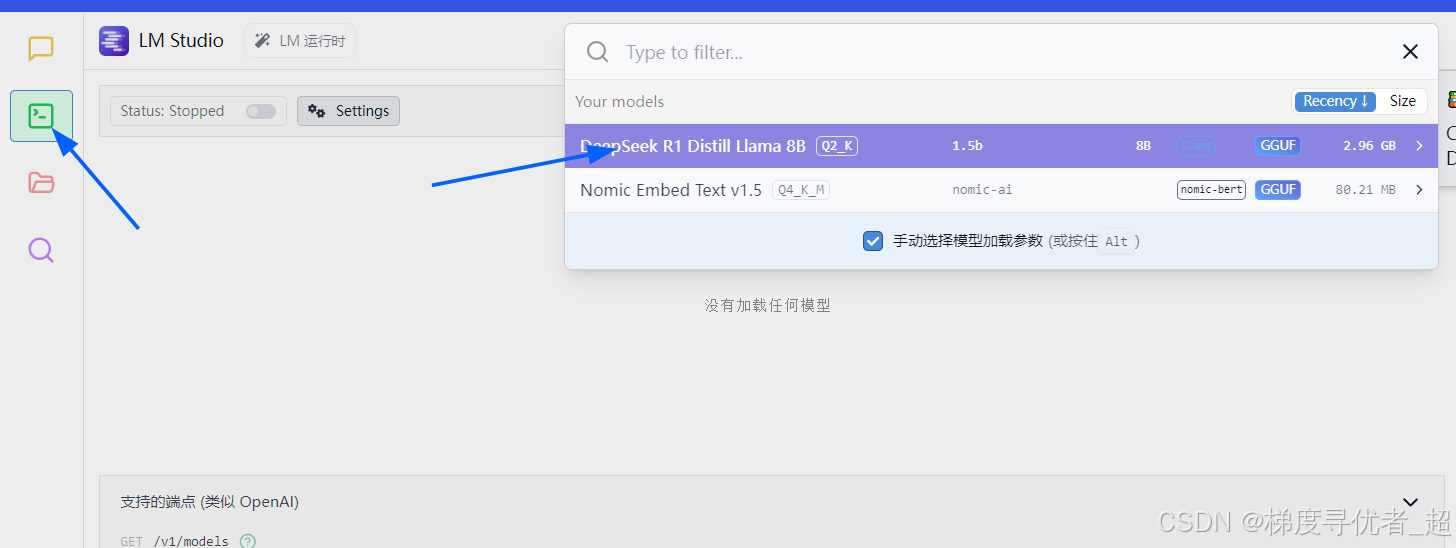The height and width of the screenshot is (548, 1456).
Task: Open the LM 运行时 runtime button
Action: click(x=300, y=41)
